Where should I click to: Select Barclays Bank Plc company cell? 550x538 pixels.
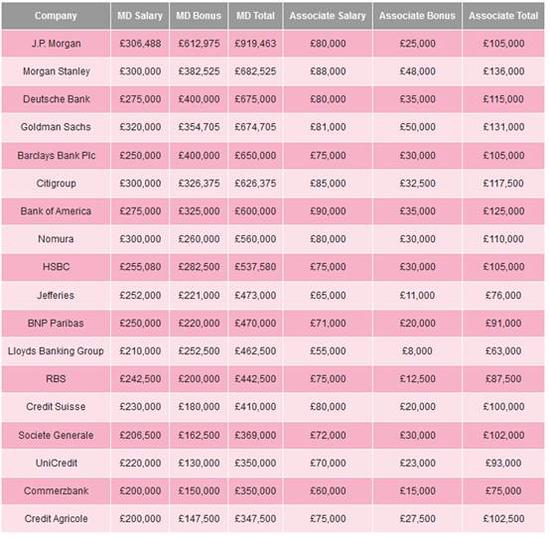56,155
